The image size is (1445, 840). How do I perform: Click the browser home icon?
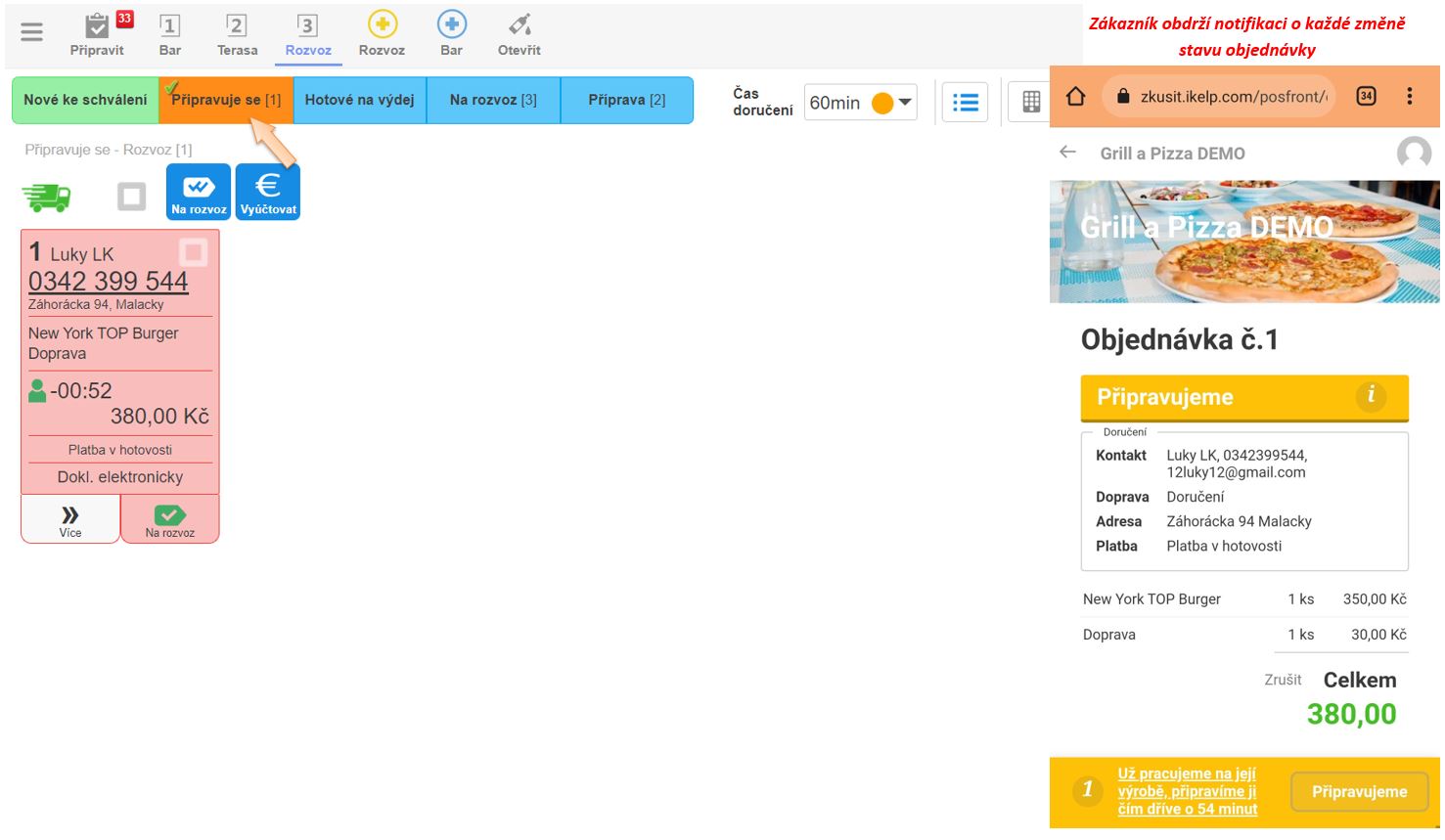1076,96
